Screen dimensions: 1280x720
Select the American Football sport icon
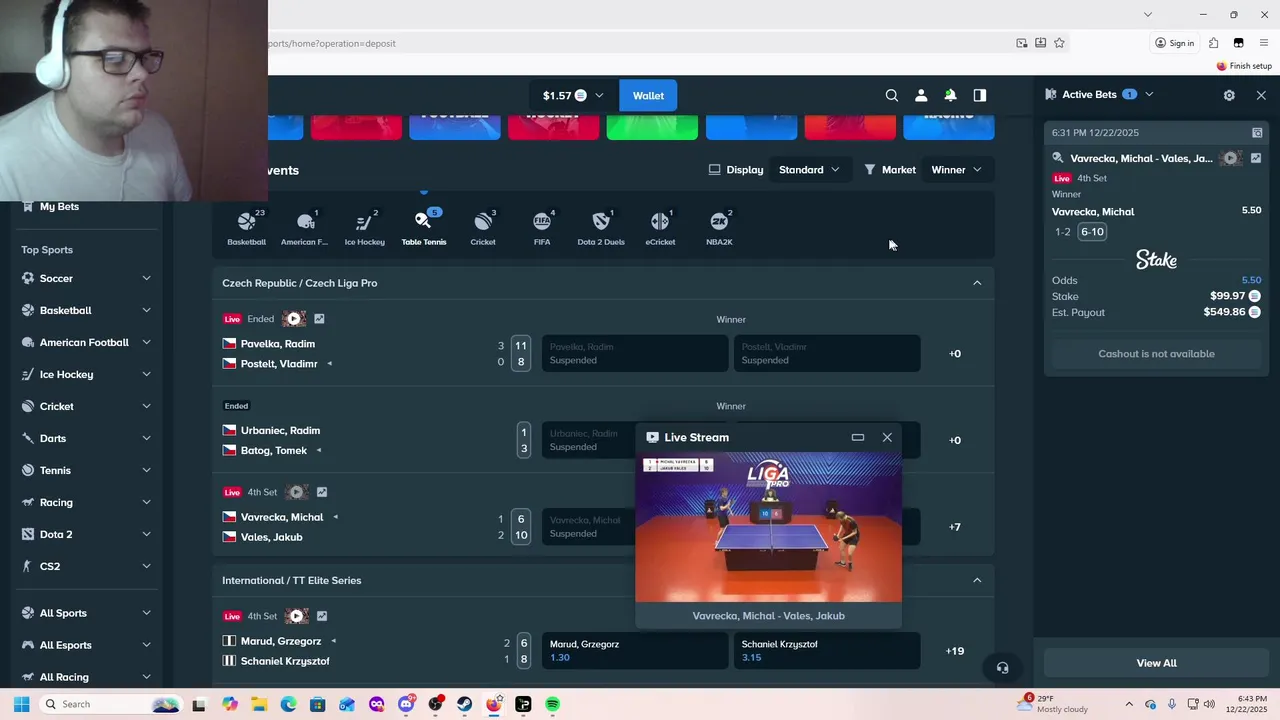point(305,228)
